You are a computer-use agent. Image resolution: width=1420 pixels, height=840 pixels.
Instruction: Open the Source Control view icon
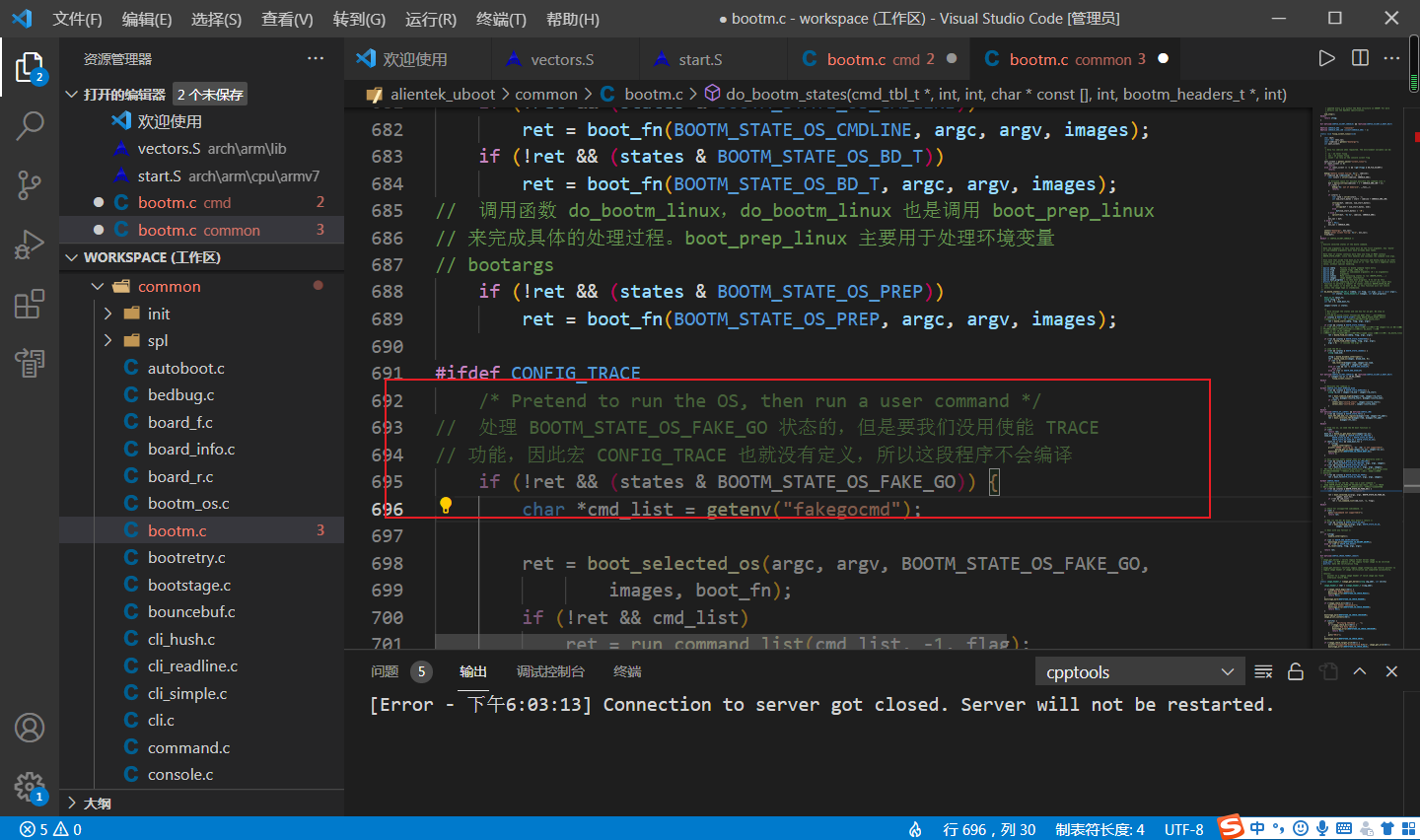tap(30, 184)
